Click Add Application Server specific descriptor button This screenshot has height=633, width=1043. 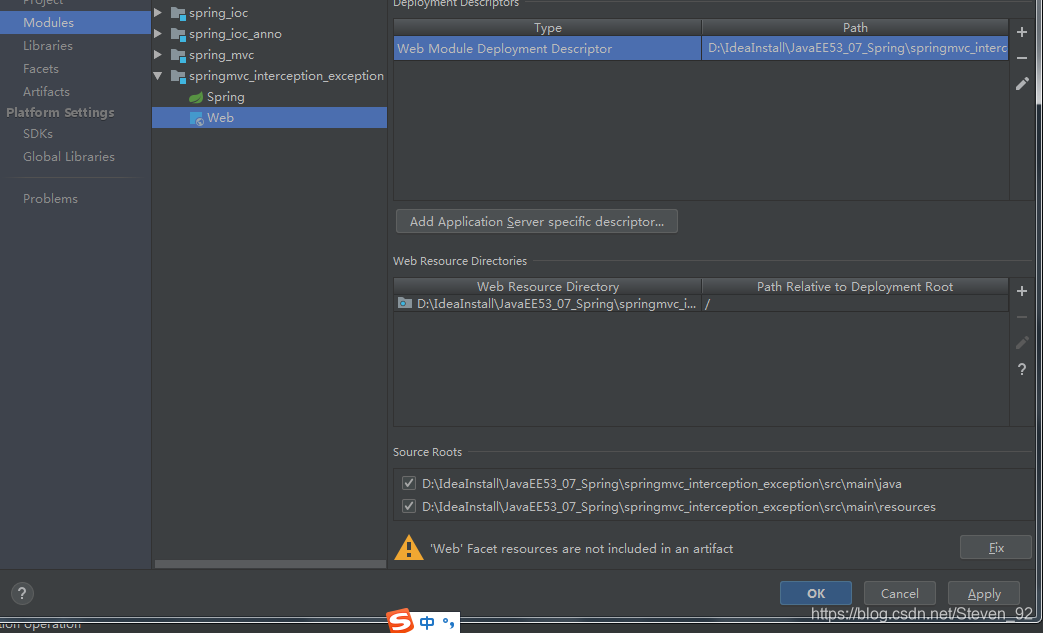(537, 221)
